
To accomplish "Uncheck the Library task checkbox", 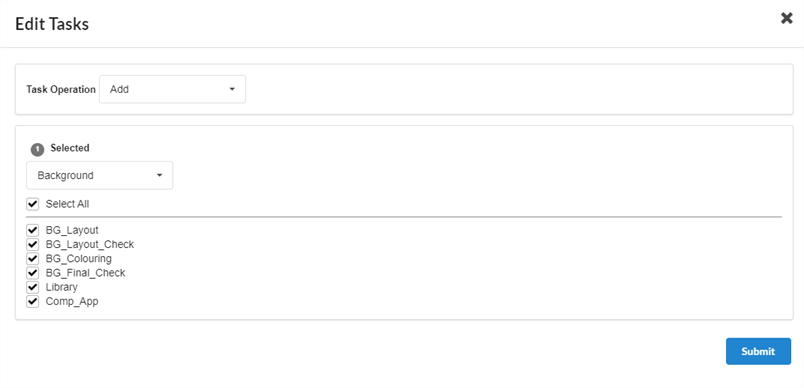I will [33, 287].
